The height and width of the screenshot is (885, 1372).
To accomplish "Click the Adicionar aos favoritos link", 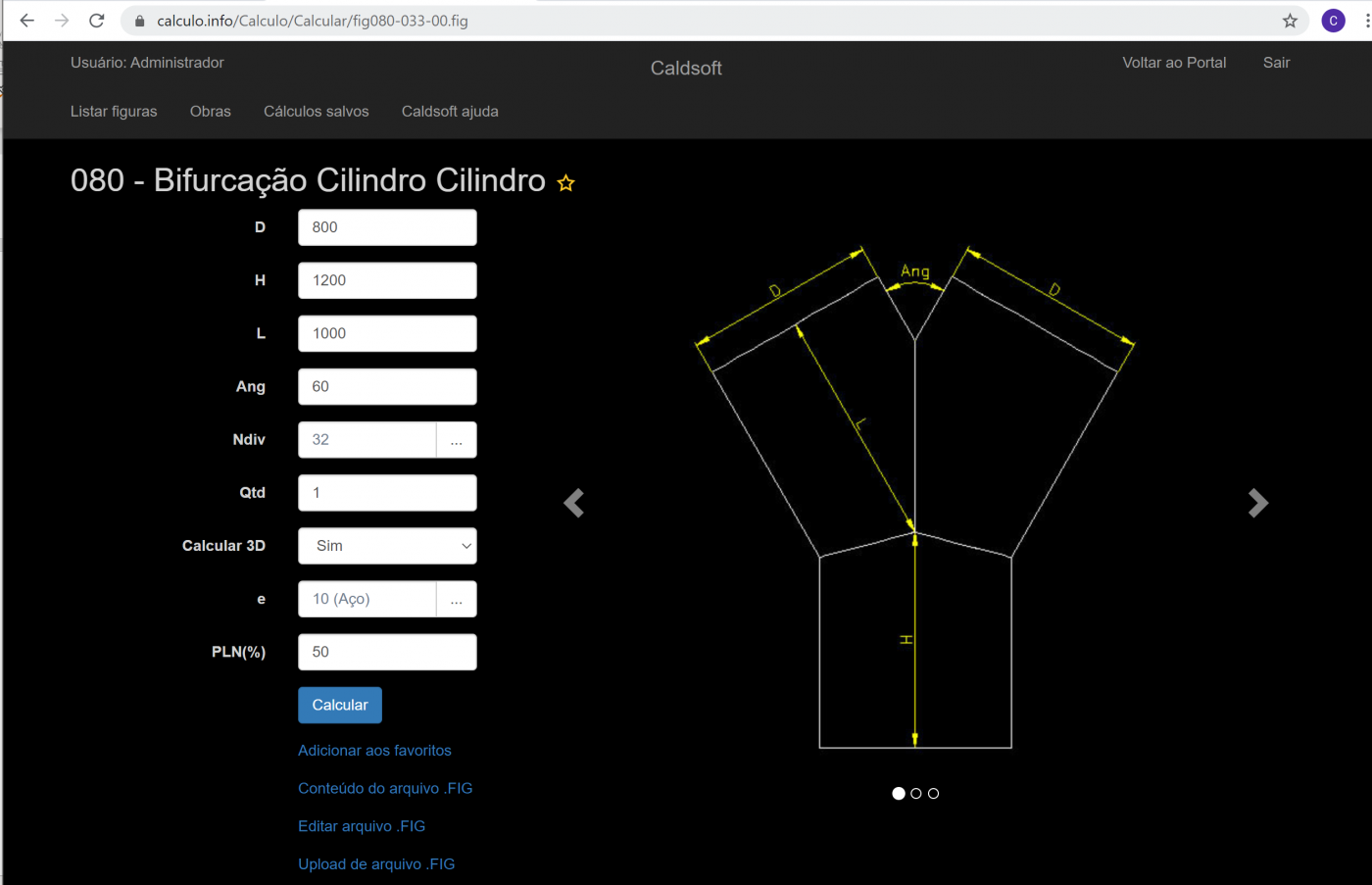I will tap(374, 751).
